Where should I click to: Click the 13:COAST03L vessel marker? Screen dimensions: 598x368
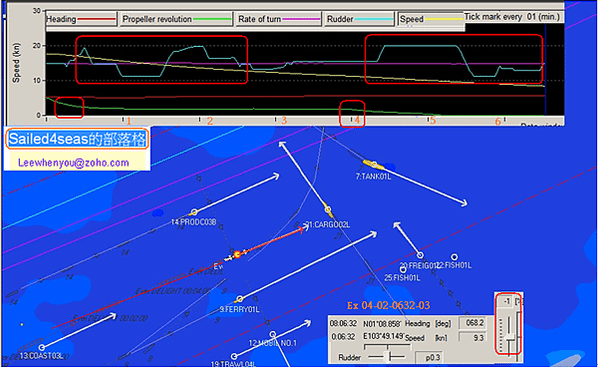42,347
